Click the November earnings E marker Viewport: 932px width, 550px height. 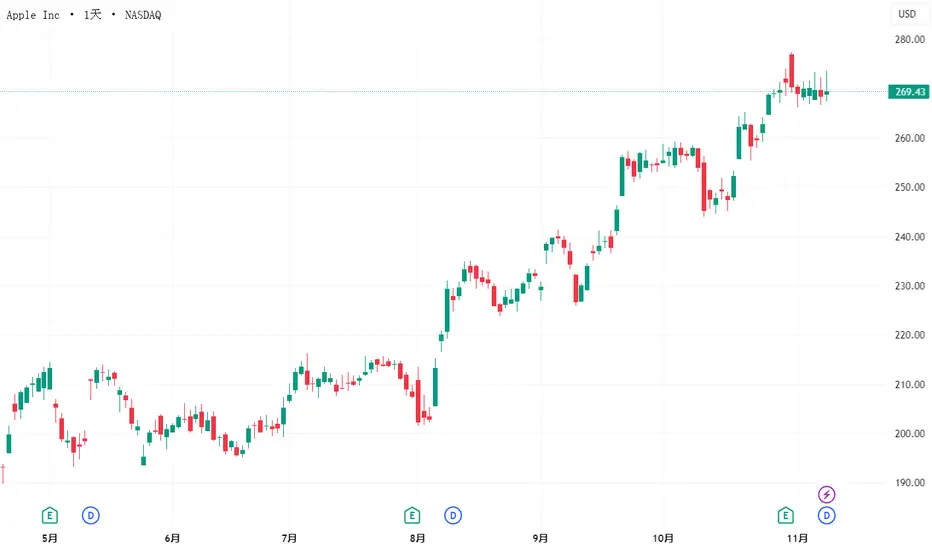785,515
